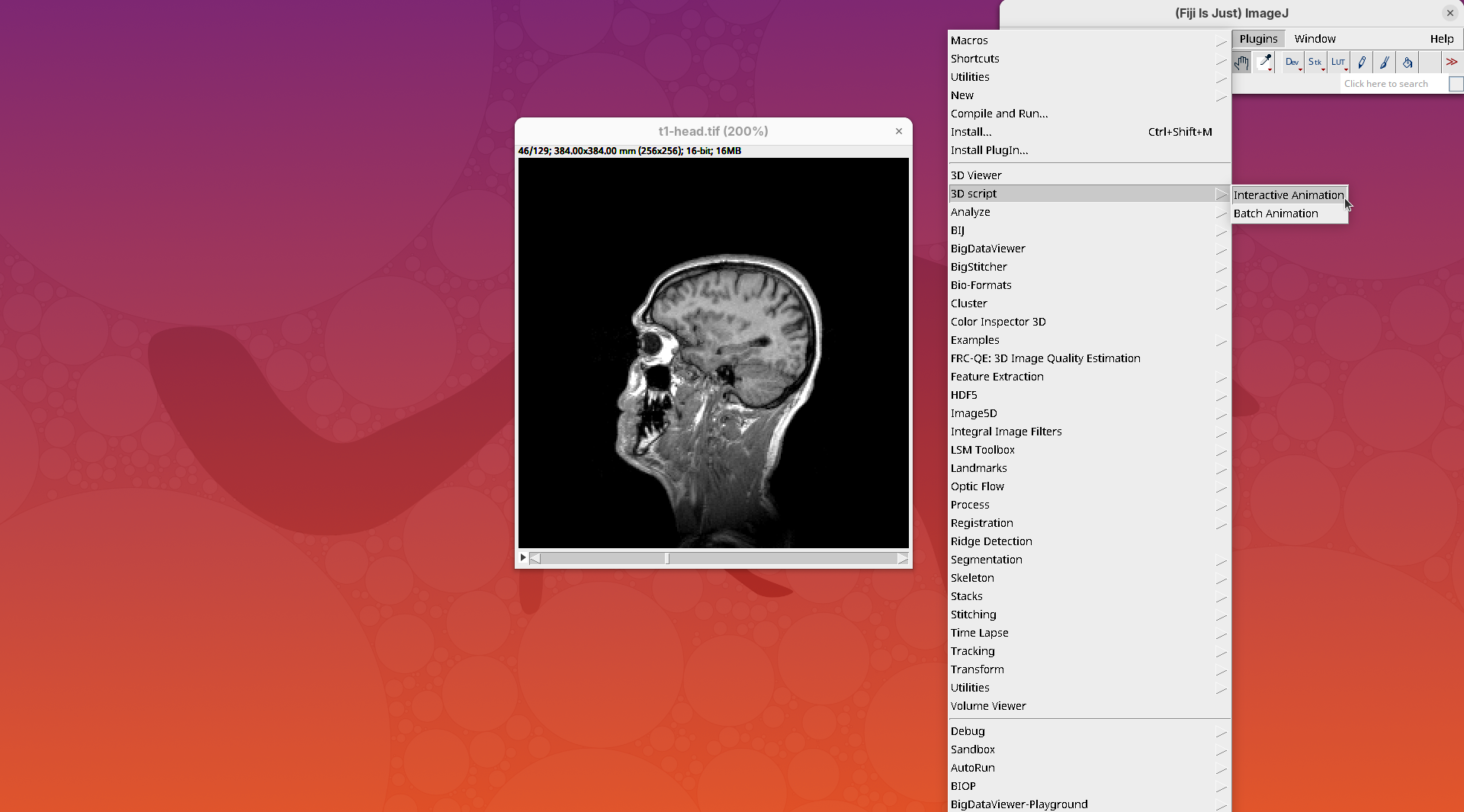This screenshot has width=1464, height=812.
Task: Choose Batch Animation from the submenu
Action: tap(1276, 213)
